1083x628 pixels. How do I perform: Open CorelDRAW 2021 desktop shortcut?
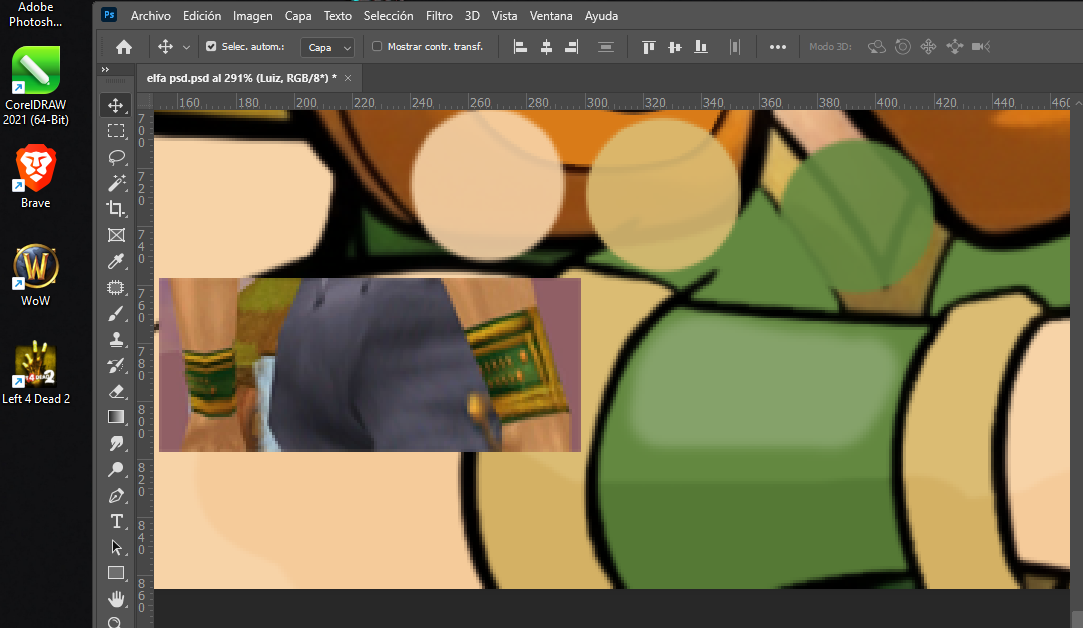click(35, 86)
